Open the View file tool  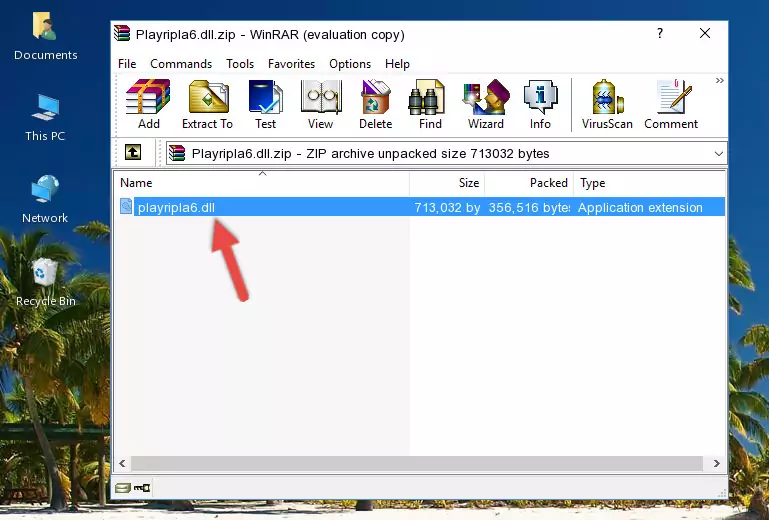point(321,104)
